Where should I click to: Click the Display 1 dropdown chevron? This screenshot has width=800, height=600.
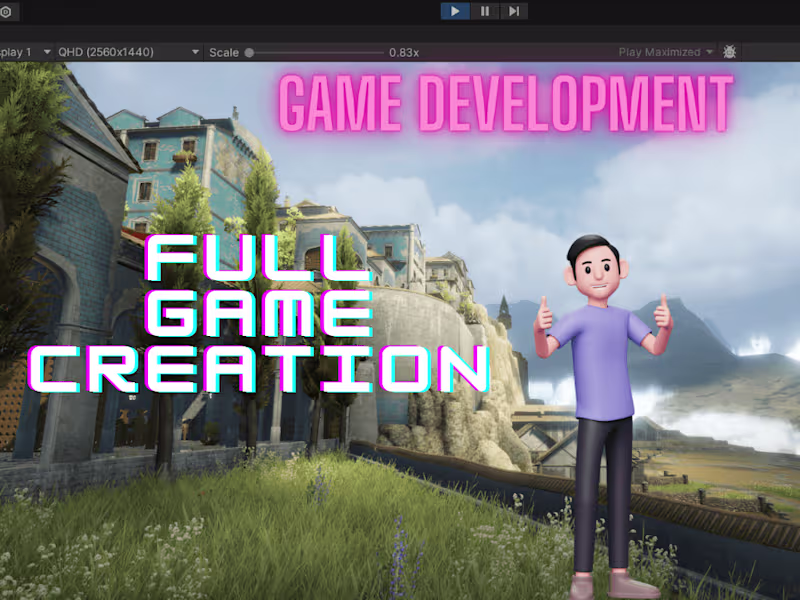(x=45, y=52)
